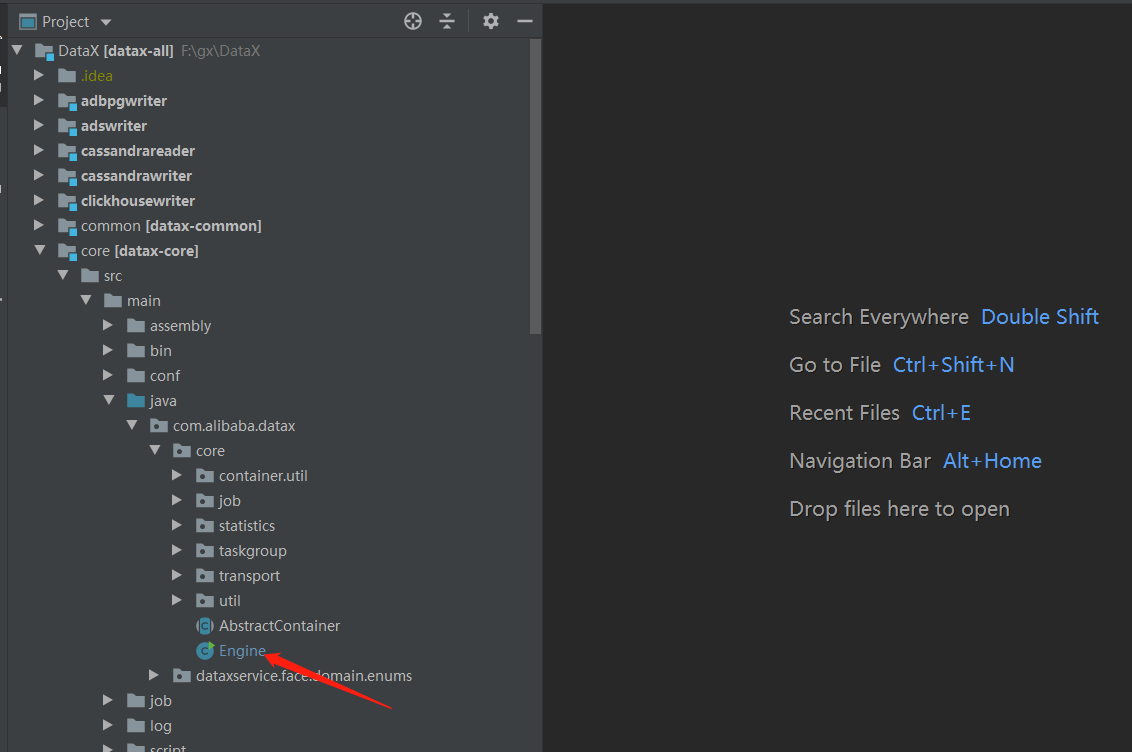The image size is (1132, 752).
Task: Click the adswriter module icon
Action: (x=67, y=126)
